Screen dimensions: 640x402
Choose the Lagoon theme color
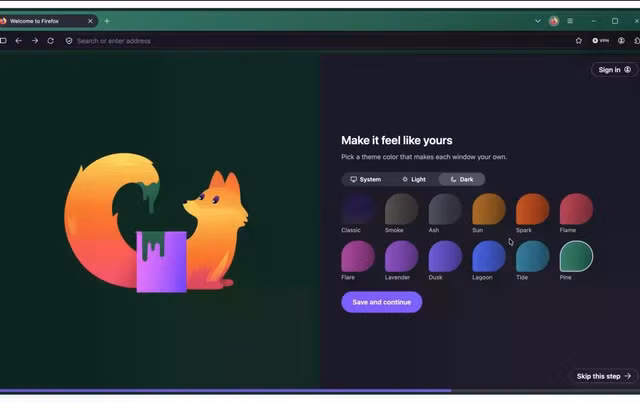tap(489, 256)
